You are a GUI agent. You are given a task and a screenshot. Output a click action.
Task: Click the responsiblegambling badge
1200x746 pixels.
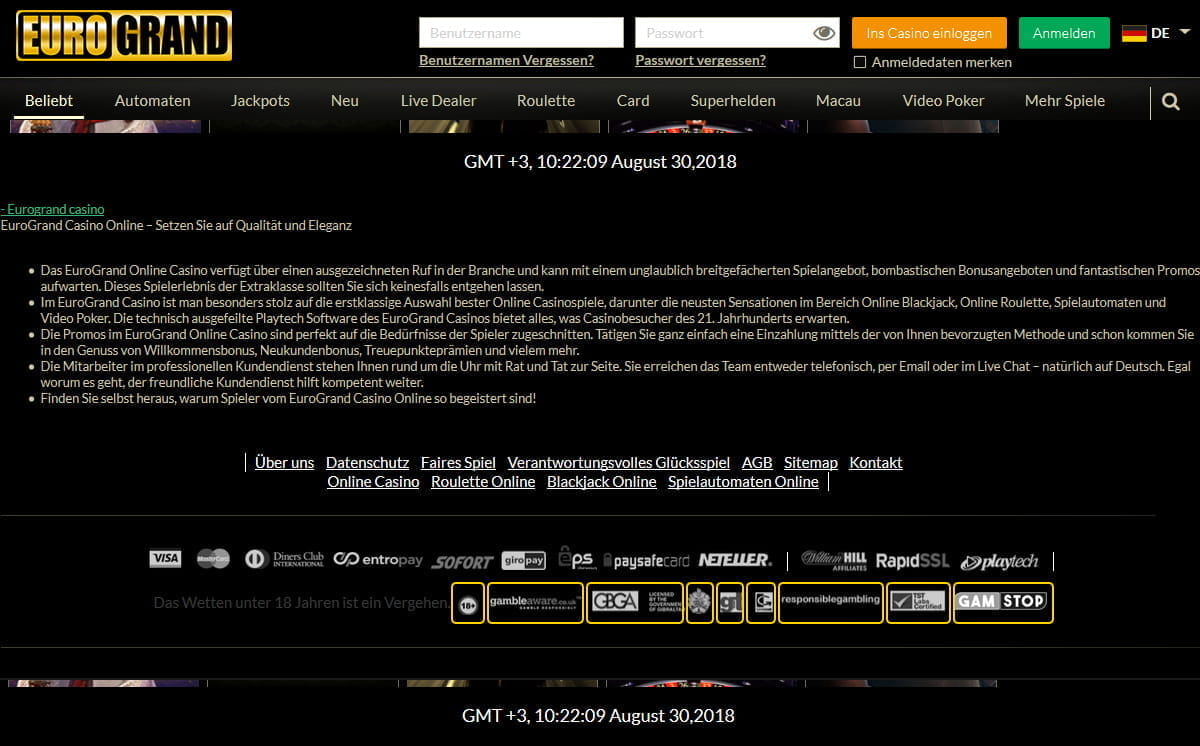click(x=831, y=603)
